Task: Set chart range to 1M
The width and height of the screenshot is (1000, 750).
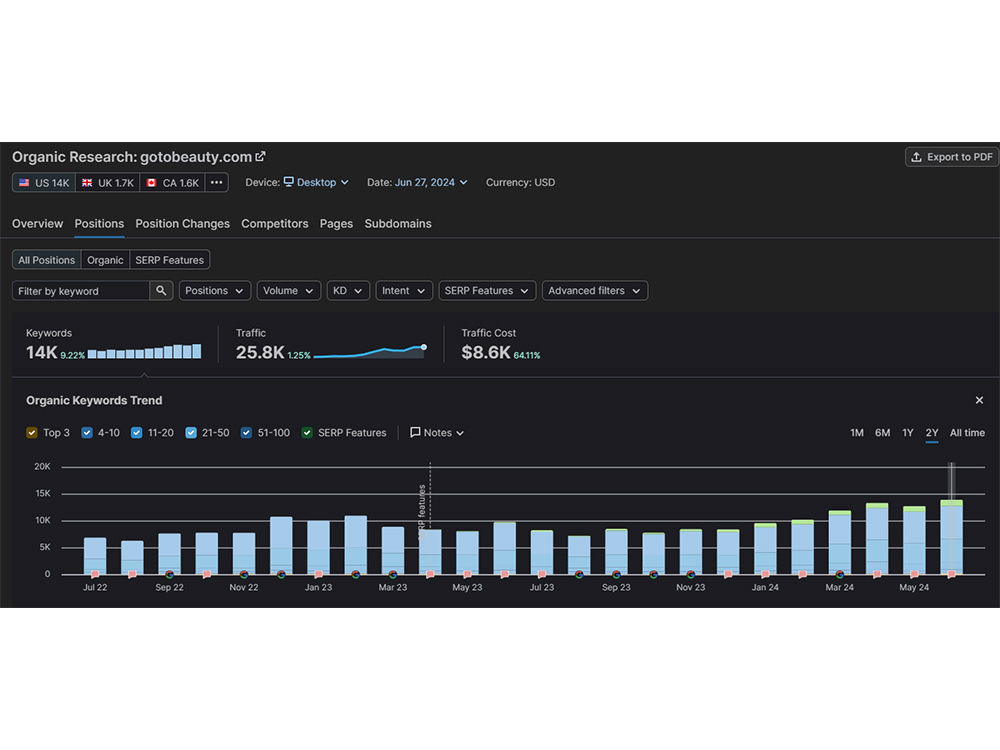Action: (x=857, y=433)
